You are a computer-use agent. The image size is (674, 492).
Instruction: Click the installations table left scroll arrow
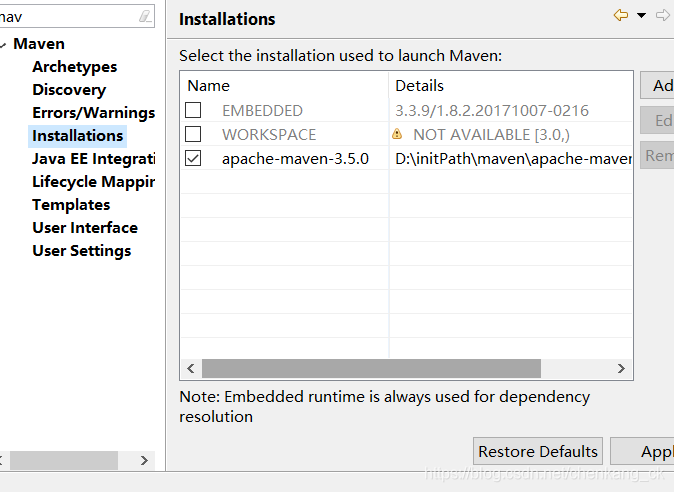tap(191, 368)
